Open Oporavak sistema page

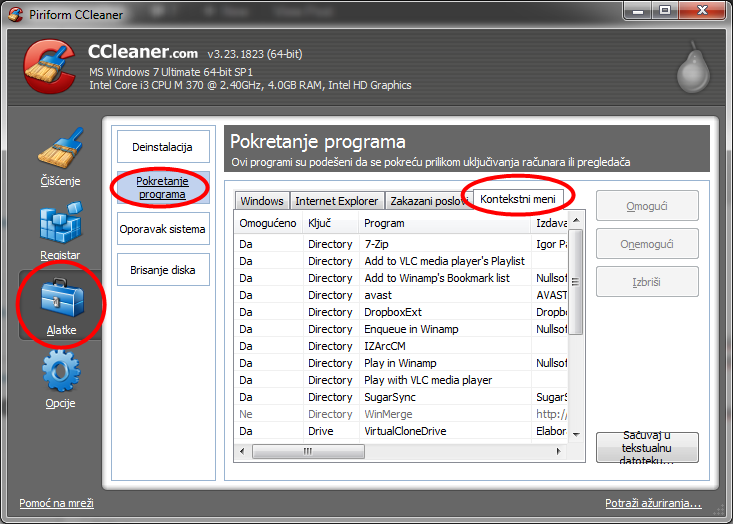(x=163, y=229)
